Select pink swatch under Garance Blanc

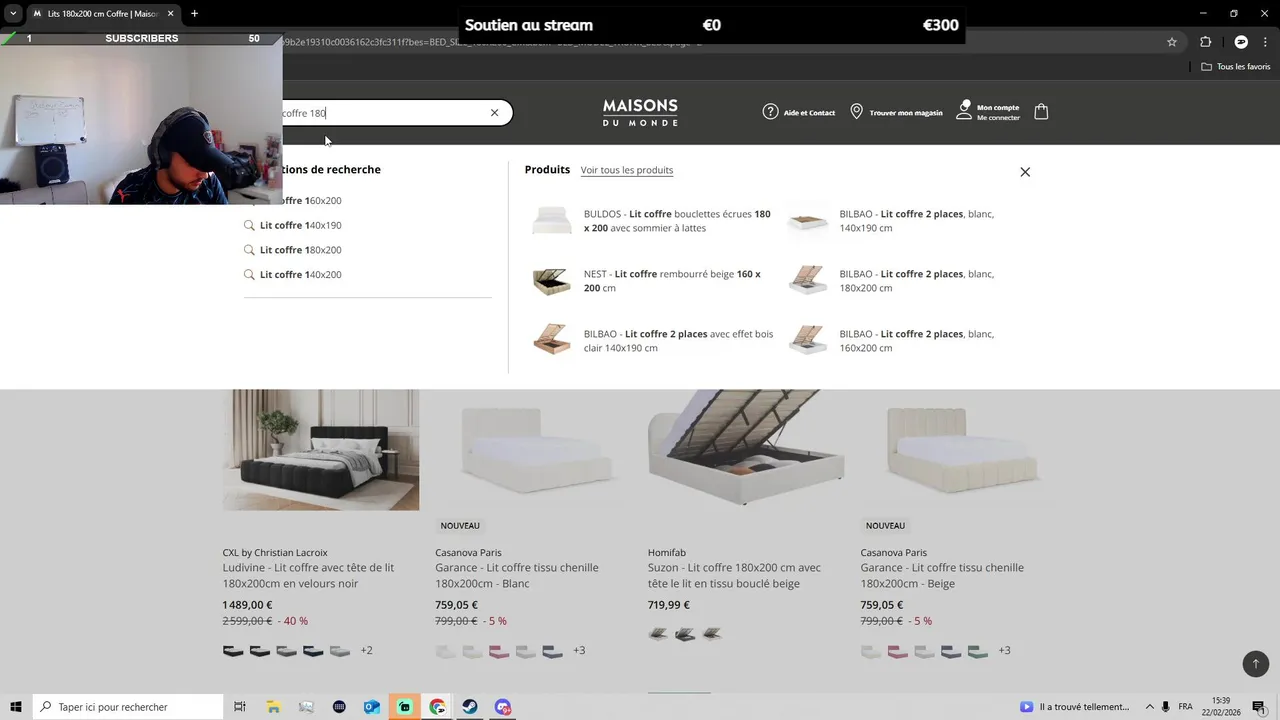(499, 651)
